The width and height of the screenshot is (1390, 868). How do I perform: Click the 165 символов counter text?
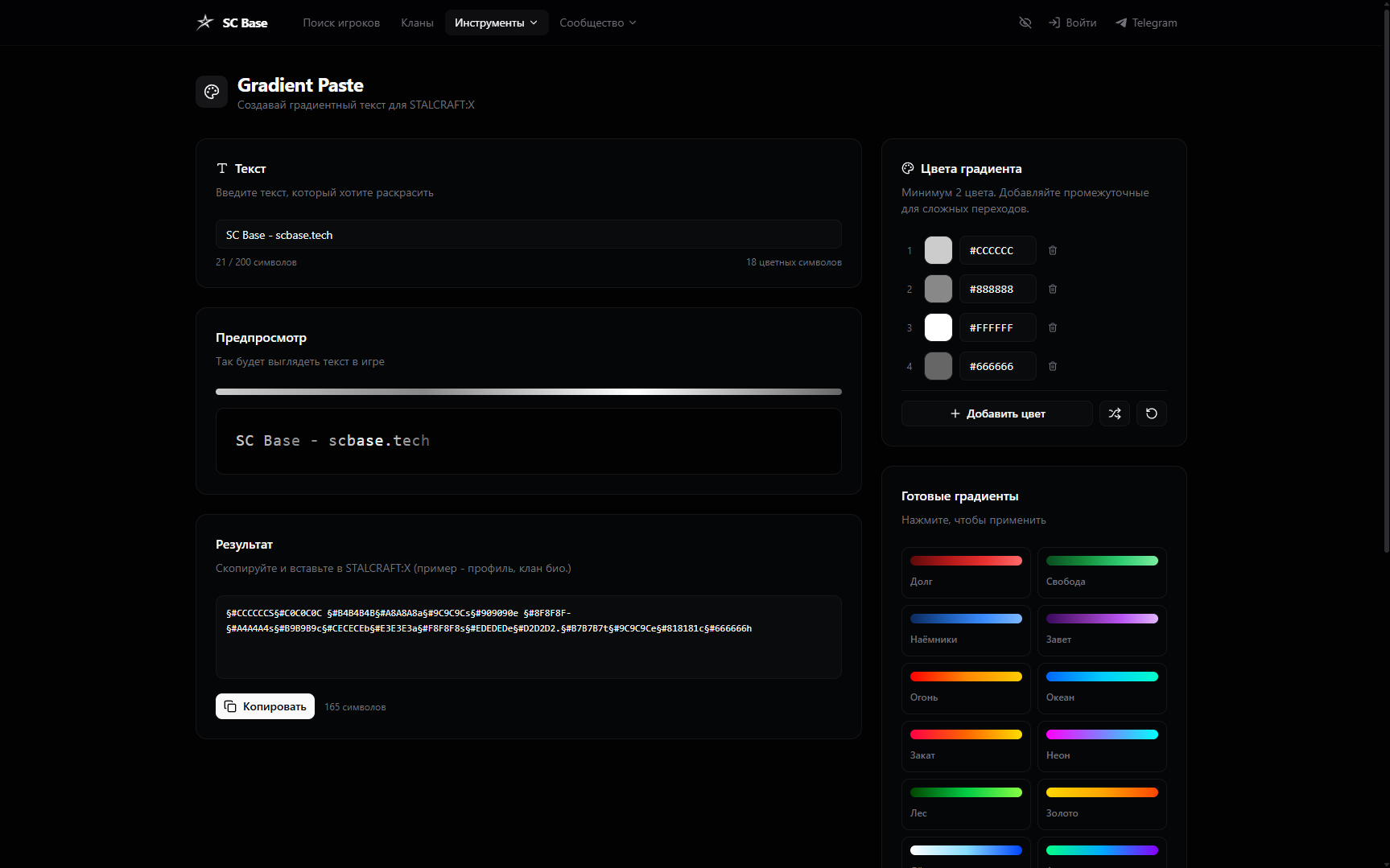(355, 707)
